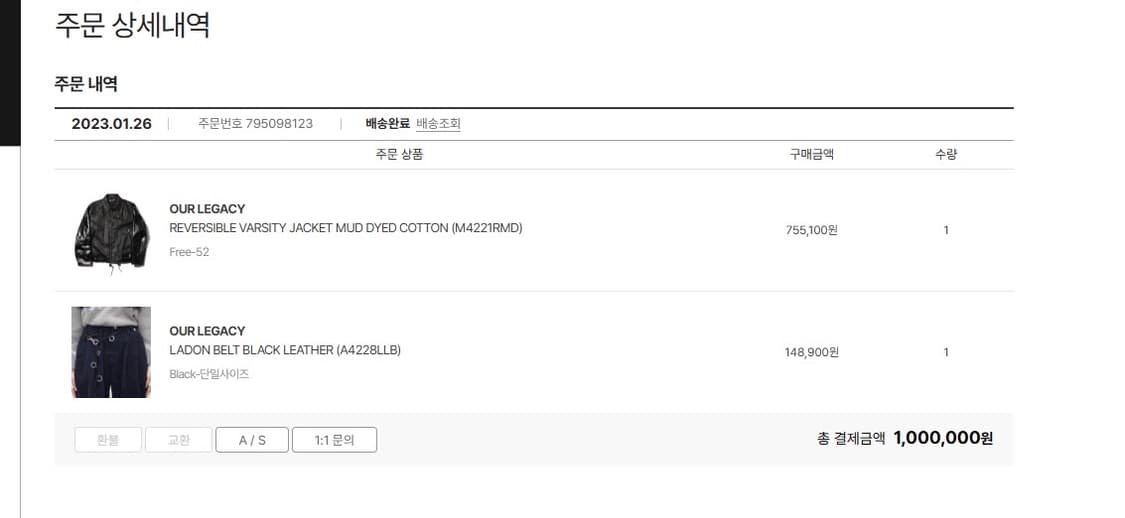Click the belt price 148,900원
1125x518 pixels.
point(811,352)
